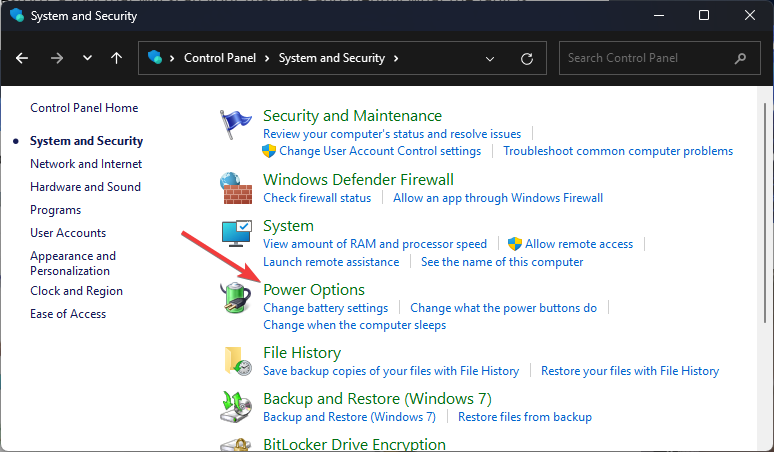
Task: Click Launch remote assistance
Action: coord(331,262)
